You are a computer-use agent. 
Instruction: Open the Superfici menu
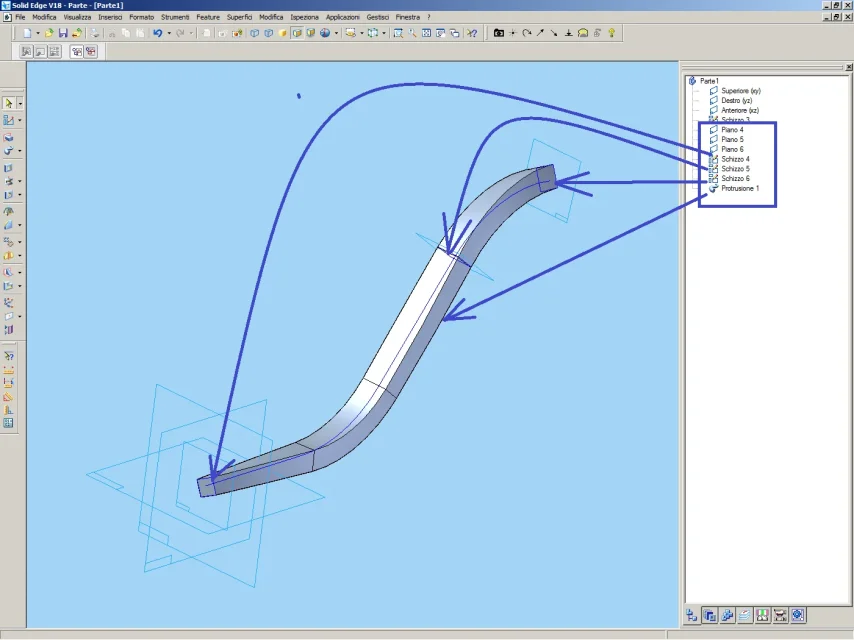coord(240,17)
